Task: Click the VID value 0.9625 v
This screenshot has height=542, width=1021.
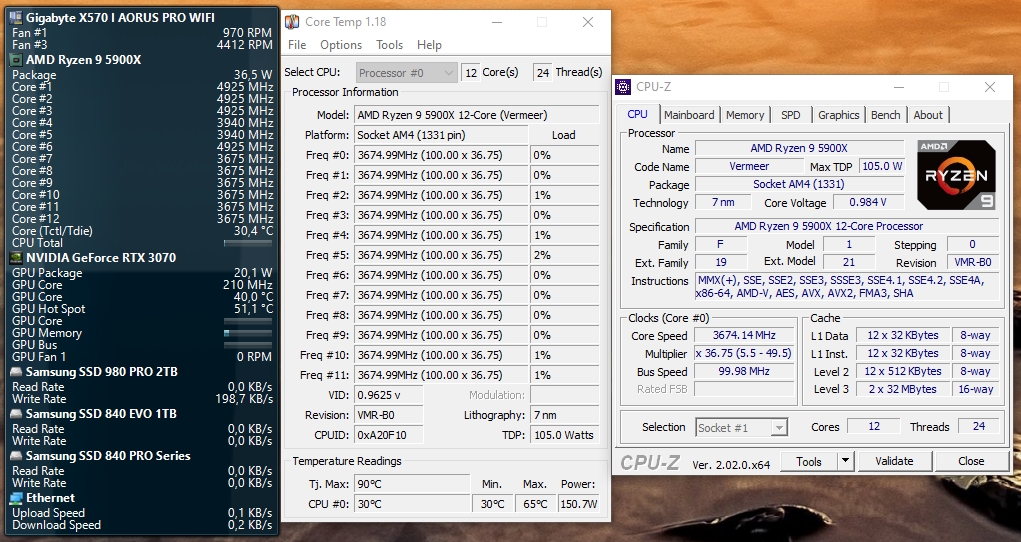Action: tap(389, 395)
